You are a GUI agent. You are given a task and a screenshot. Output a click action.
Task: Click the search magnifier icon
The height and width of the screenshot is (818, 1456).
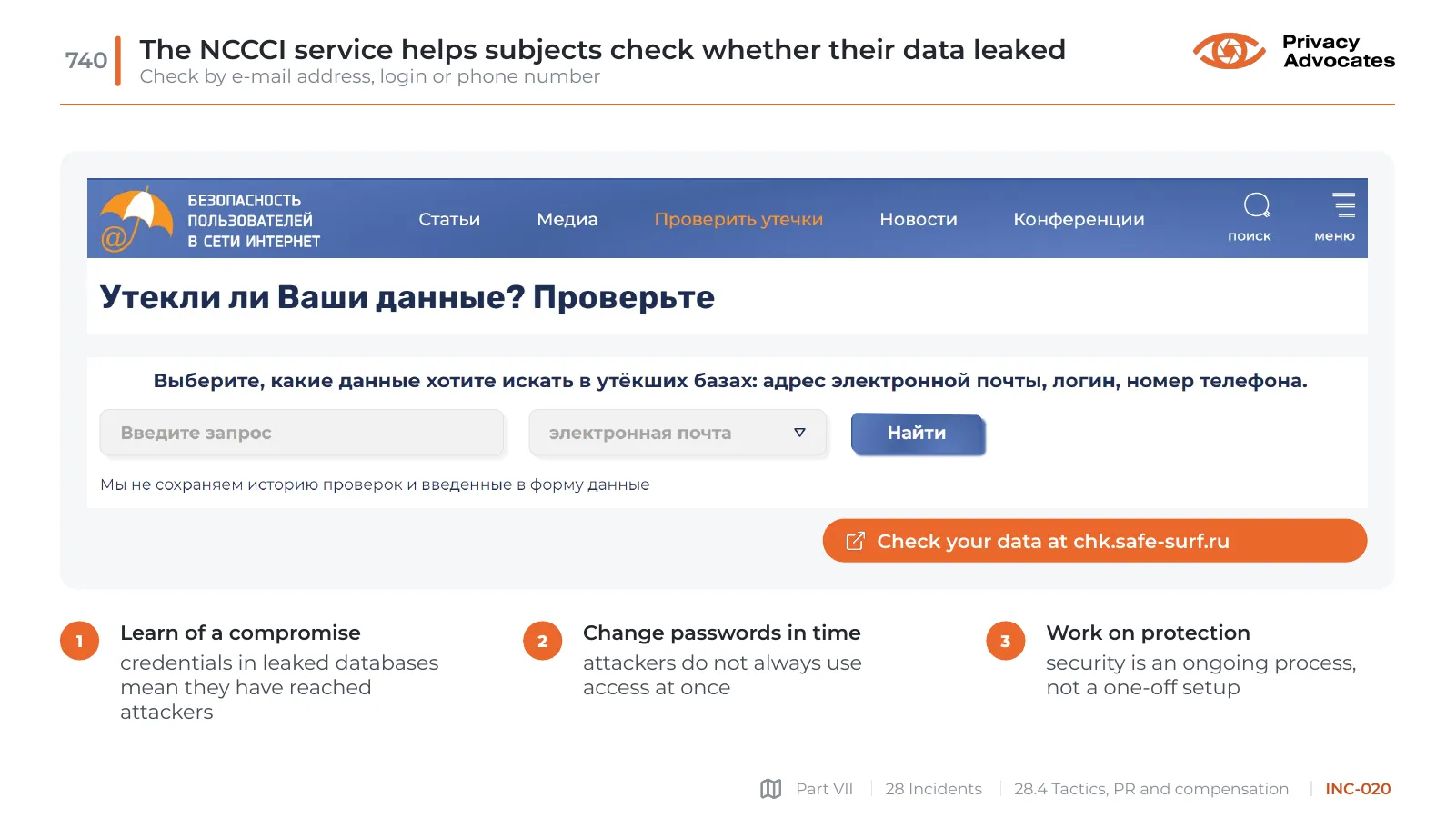pyautogui.click(x=1257, y=205)
